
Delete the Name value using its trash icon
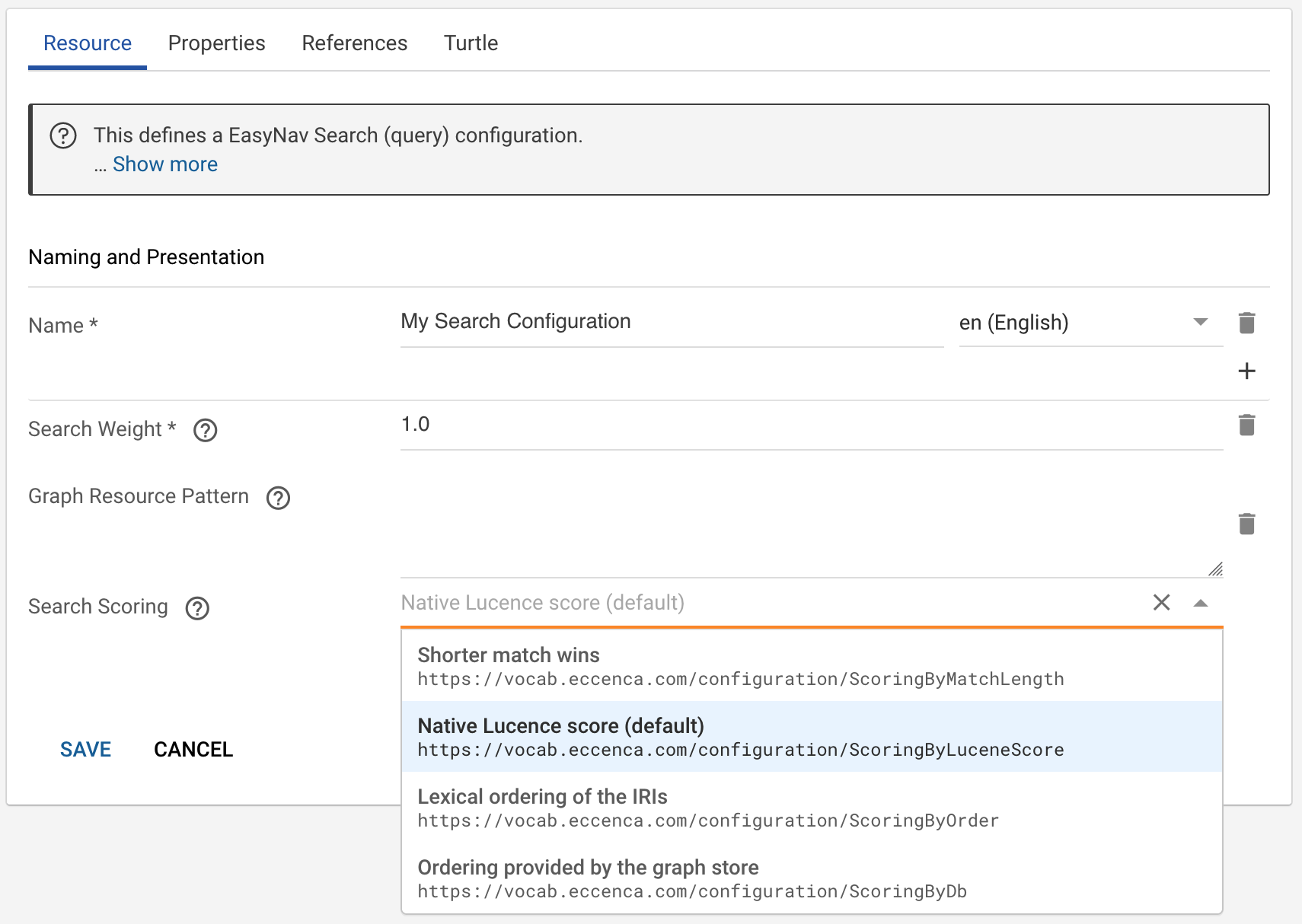coord(1247,323)
